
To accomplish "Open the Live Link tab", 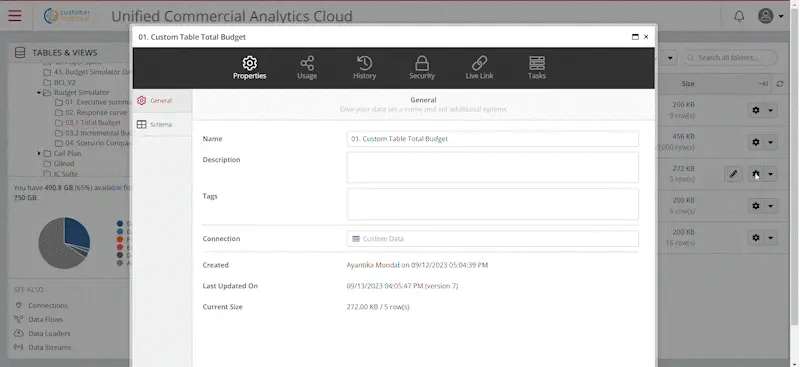I will 479,68.
